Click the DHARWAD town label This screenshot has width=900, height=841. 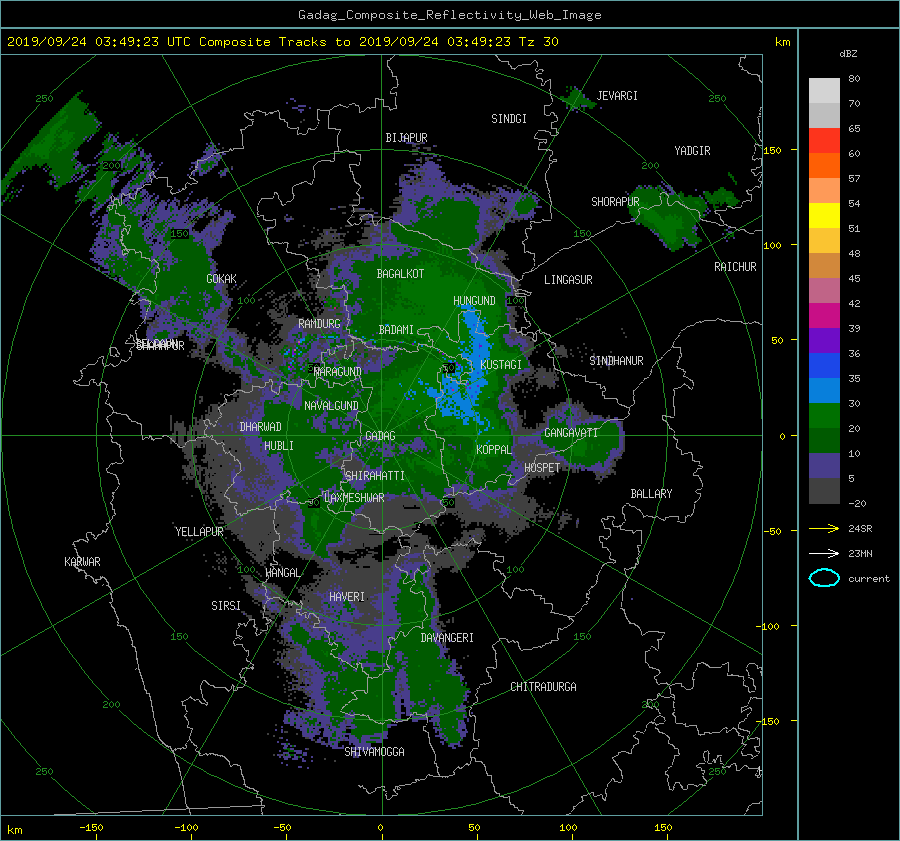[261, 427]
